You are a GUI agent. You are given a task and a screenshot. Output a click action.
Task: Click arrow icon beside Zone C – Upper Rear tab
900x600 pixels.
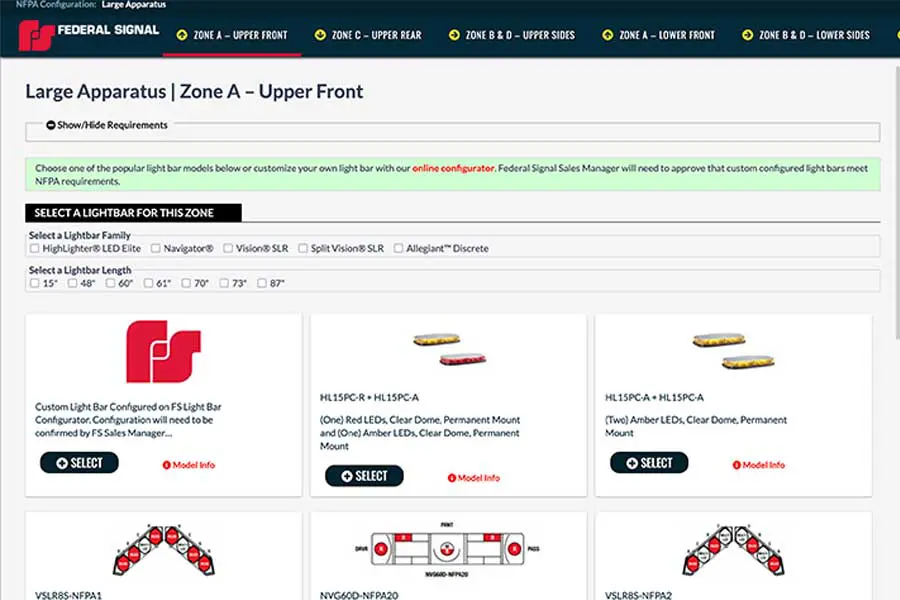[320, 35]
